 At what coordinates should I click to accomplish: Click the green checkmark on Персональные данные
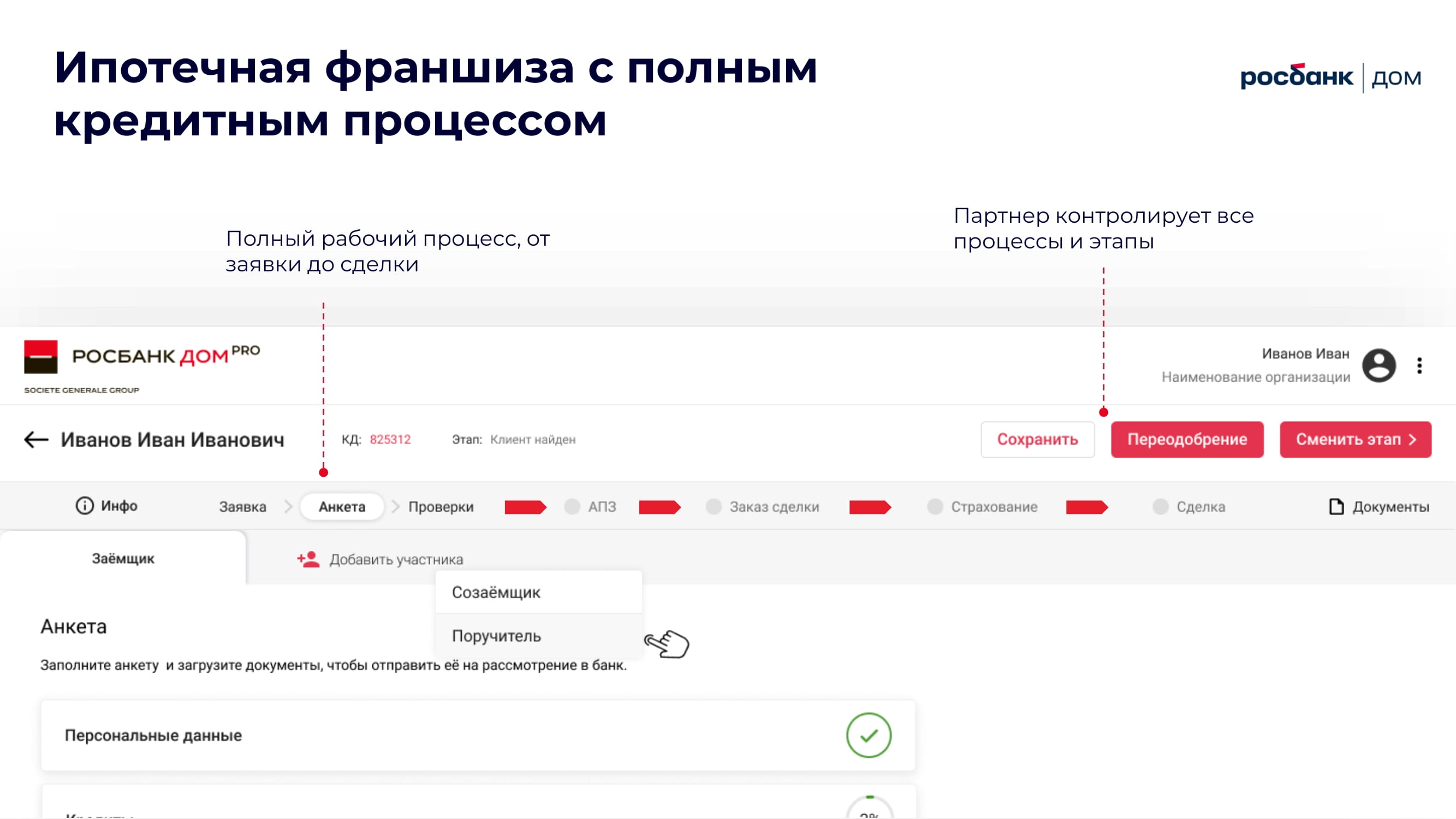pyautogui.click(x=869, y=735)
